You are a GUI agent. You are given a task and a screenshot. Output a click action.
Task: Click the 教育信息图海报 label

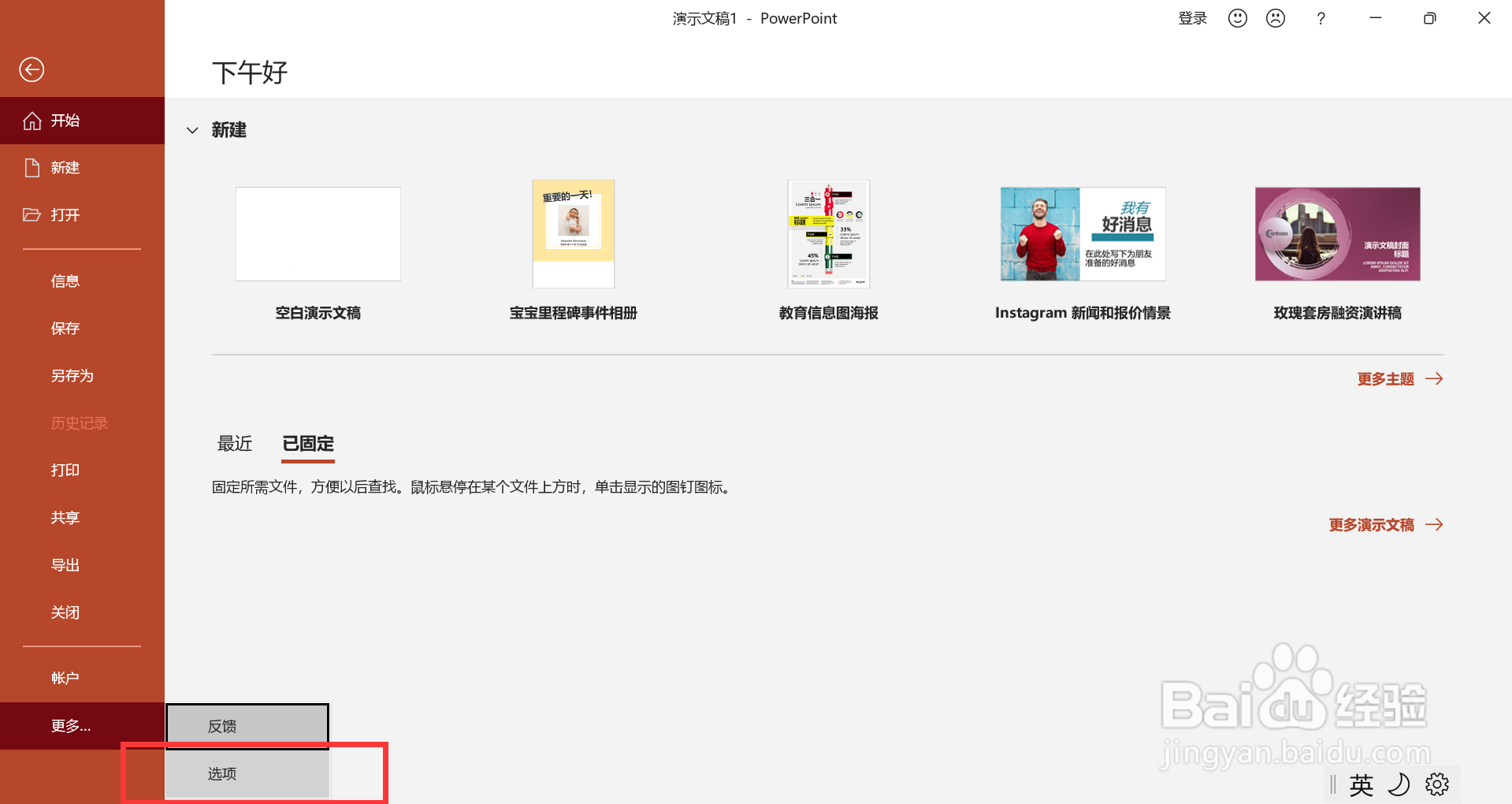pyautogui.click(x=829, y=313)
